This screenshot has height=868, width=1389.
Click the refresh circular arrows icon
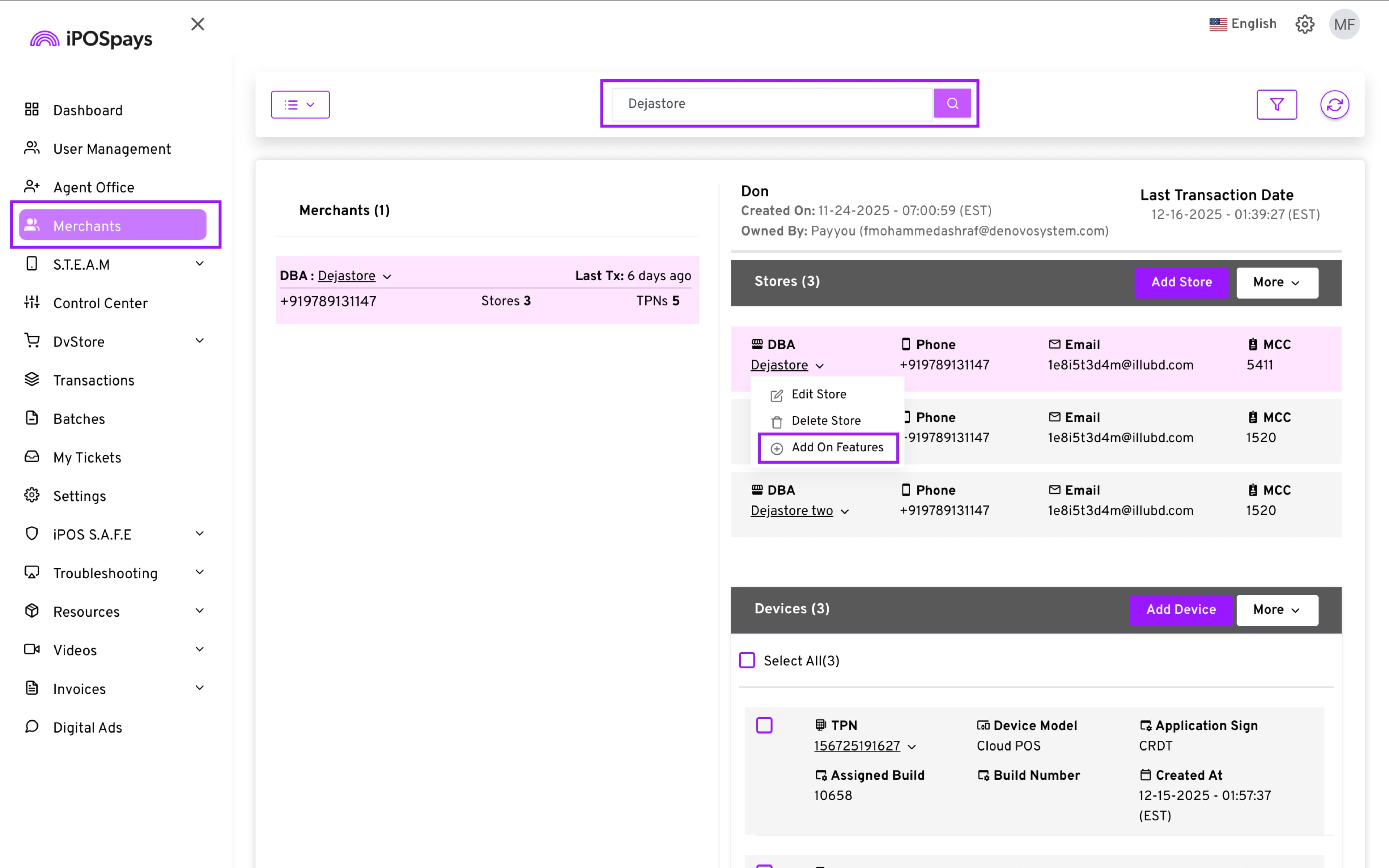click(x=1334, y=105)
